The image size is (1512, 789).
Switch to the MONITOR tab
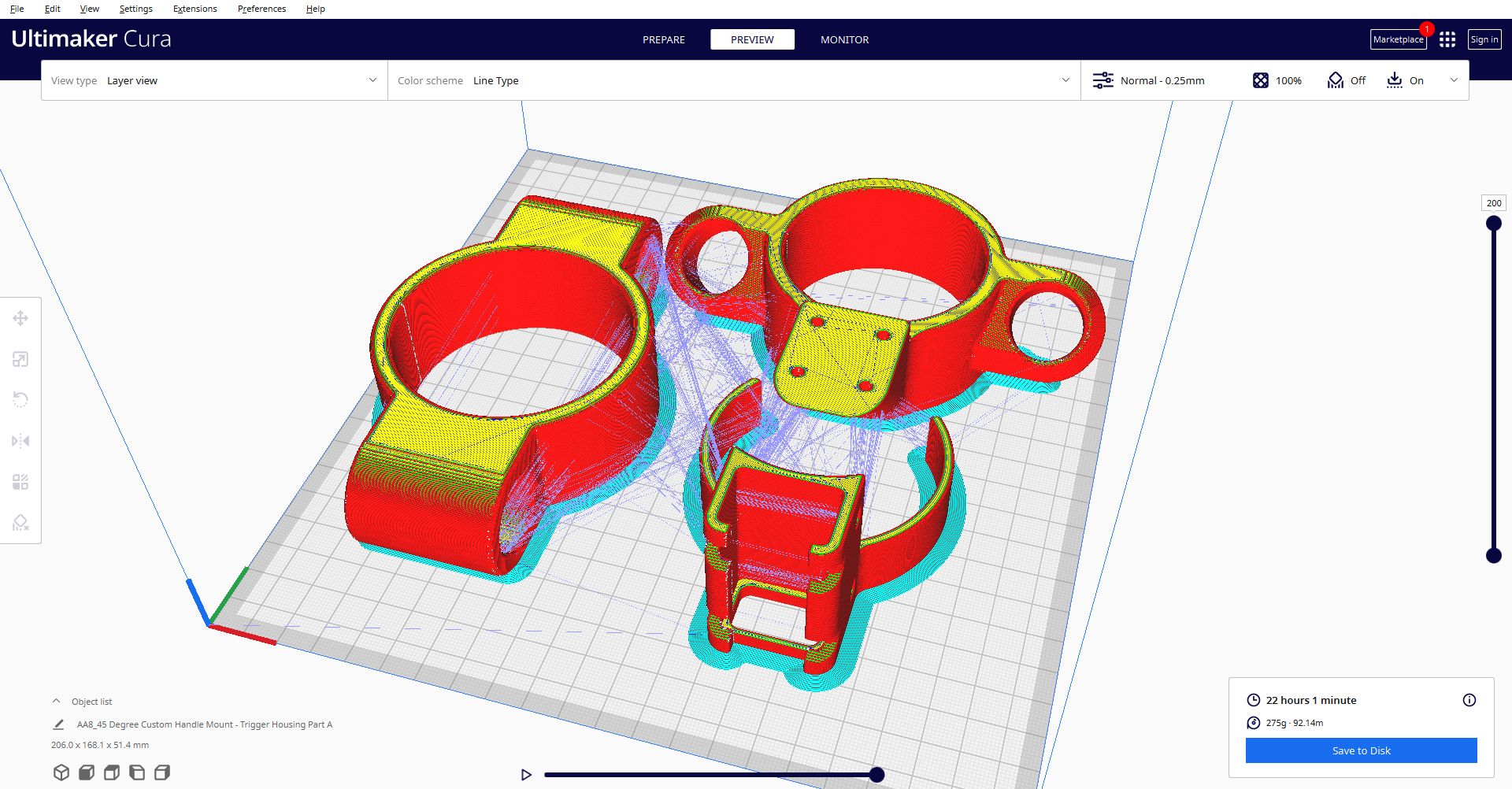pyautogui.click(x=844, y=39)
